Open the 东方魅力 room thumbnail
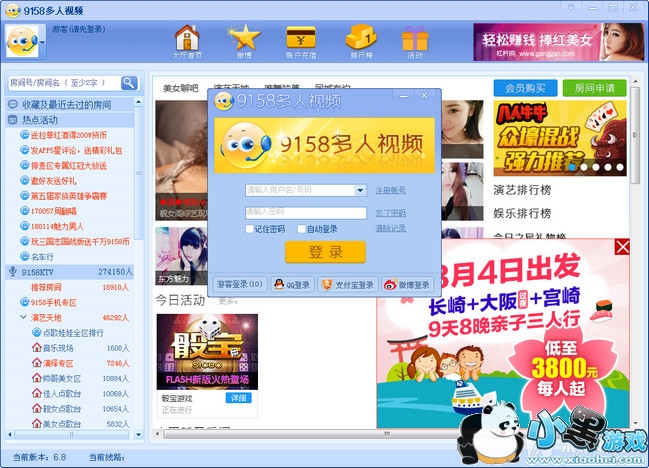Image resolution: width=649 pixels, height=468 pixels. [x=181, y=256]
